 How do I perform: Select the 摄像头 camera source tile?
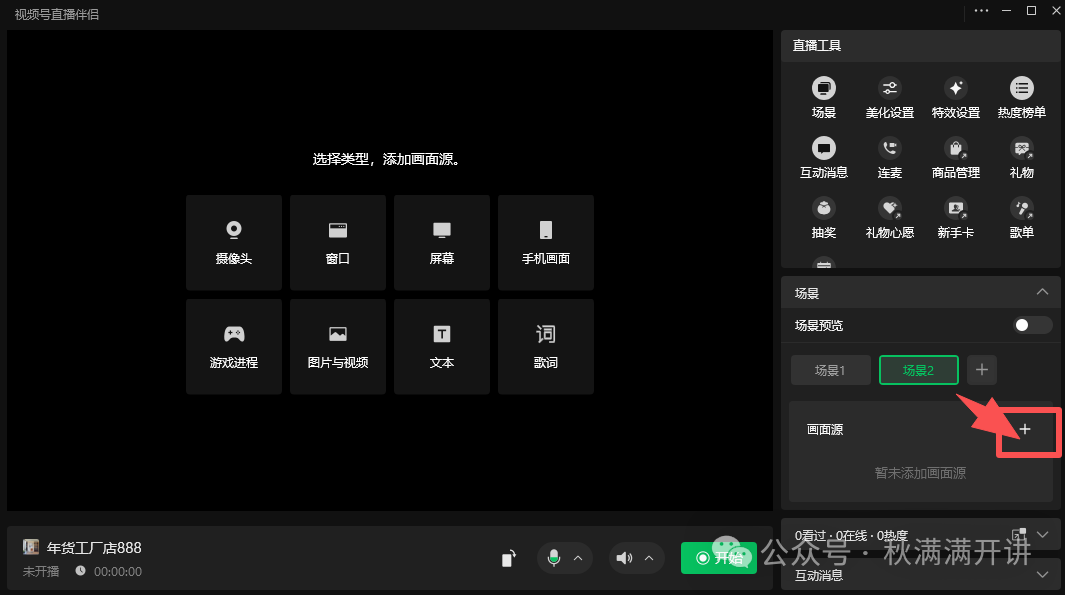(x=233, y=242)
